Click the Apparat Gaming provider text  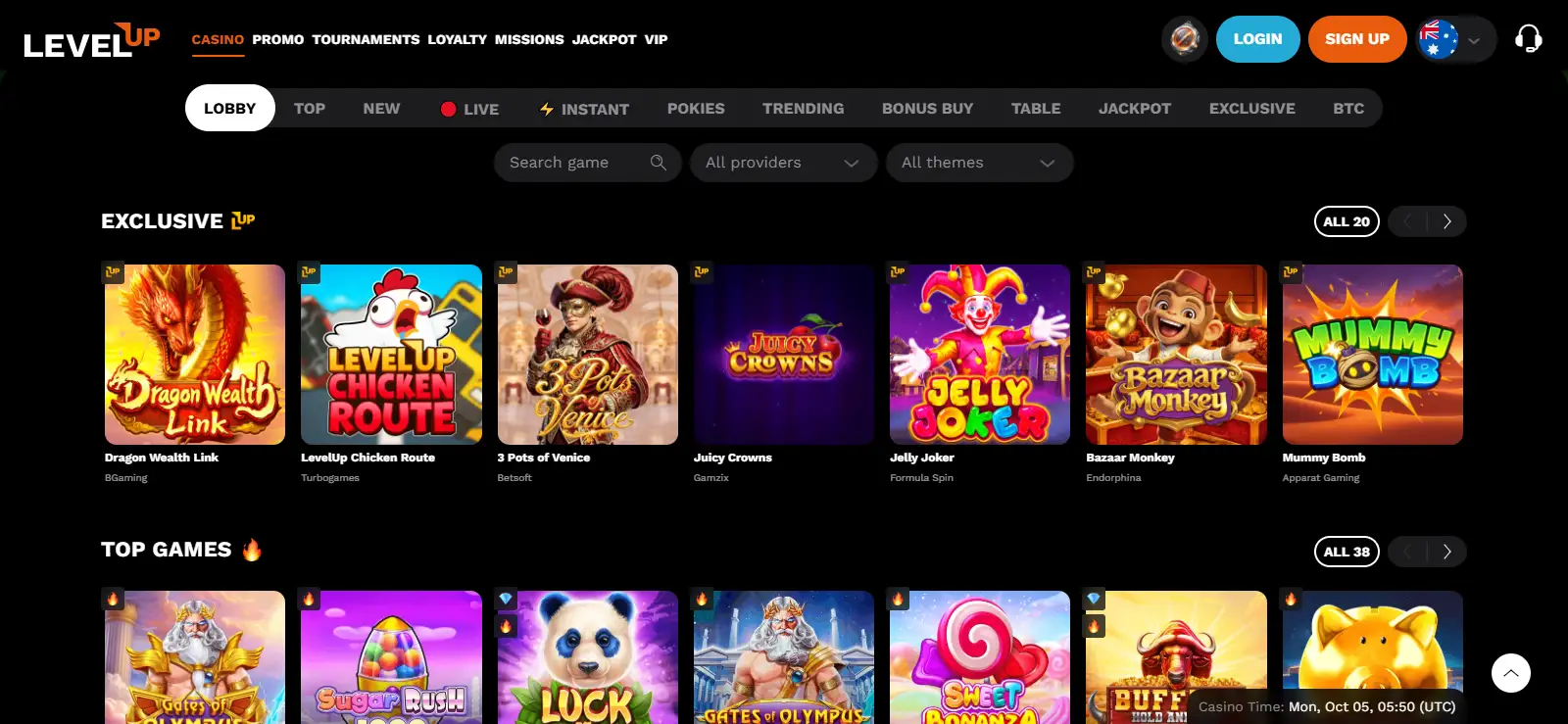pos(1321,478)
